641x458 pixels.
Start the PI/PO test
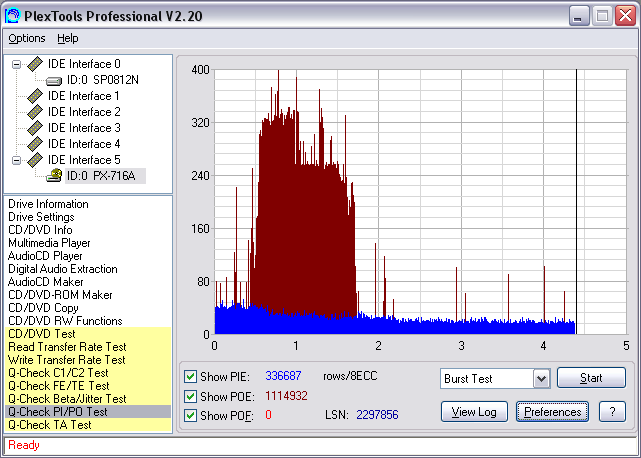pyautogui.click(x=591, y=377)
